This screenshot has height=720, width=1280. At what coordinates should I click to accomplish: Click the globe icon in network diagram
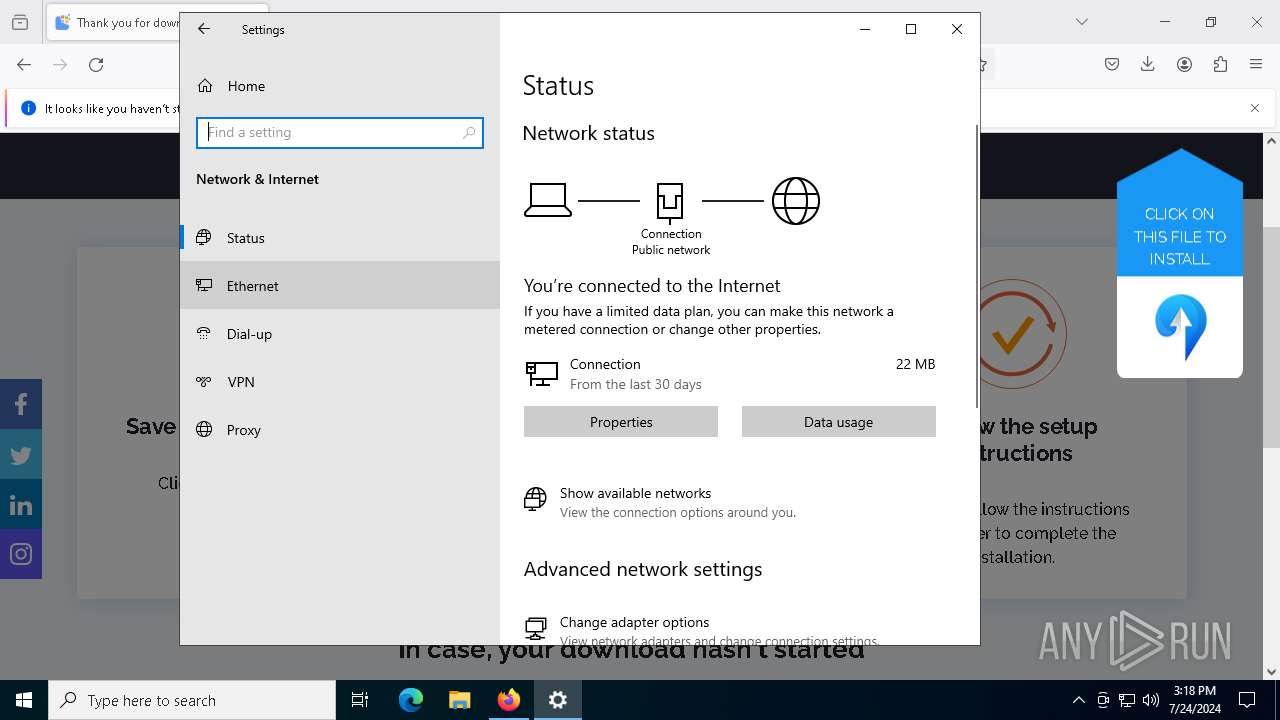coord(796,201)
